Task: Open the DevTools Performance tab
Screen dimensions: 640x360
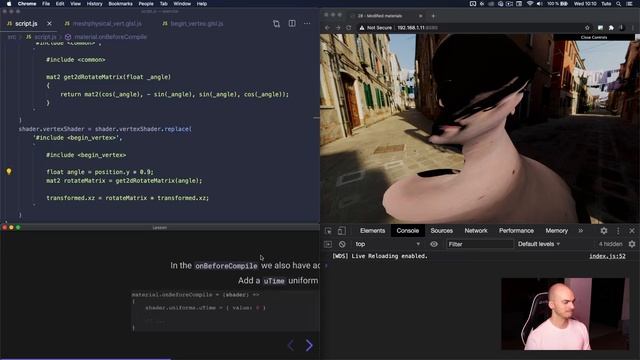Action: click(x=516, y=231)
